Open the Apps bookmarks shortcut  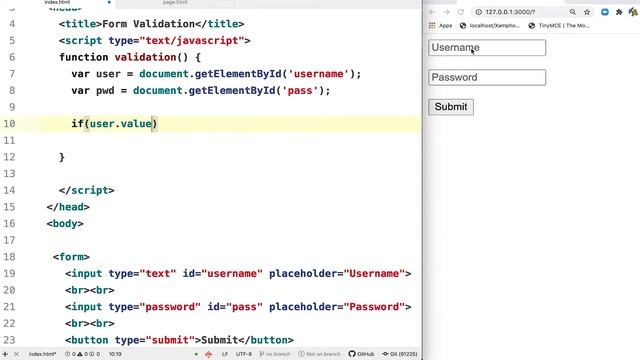point(440,26)
